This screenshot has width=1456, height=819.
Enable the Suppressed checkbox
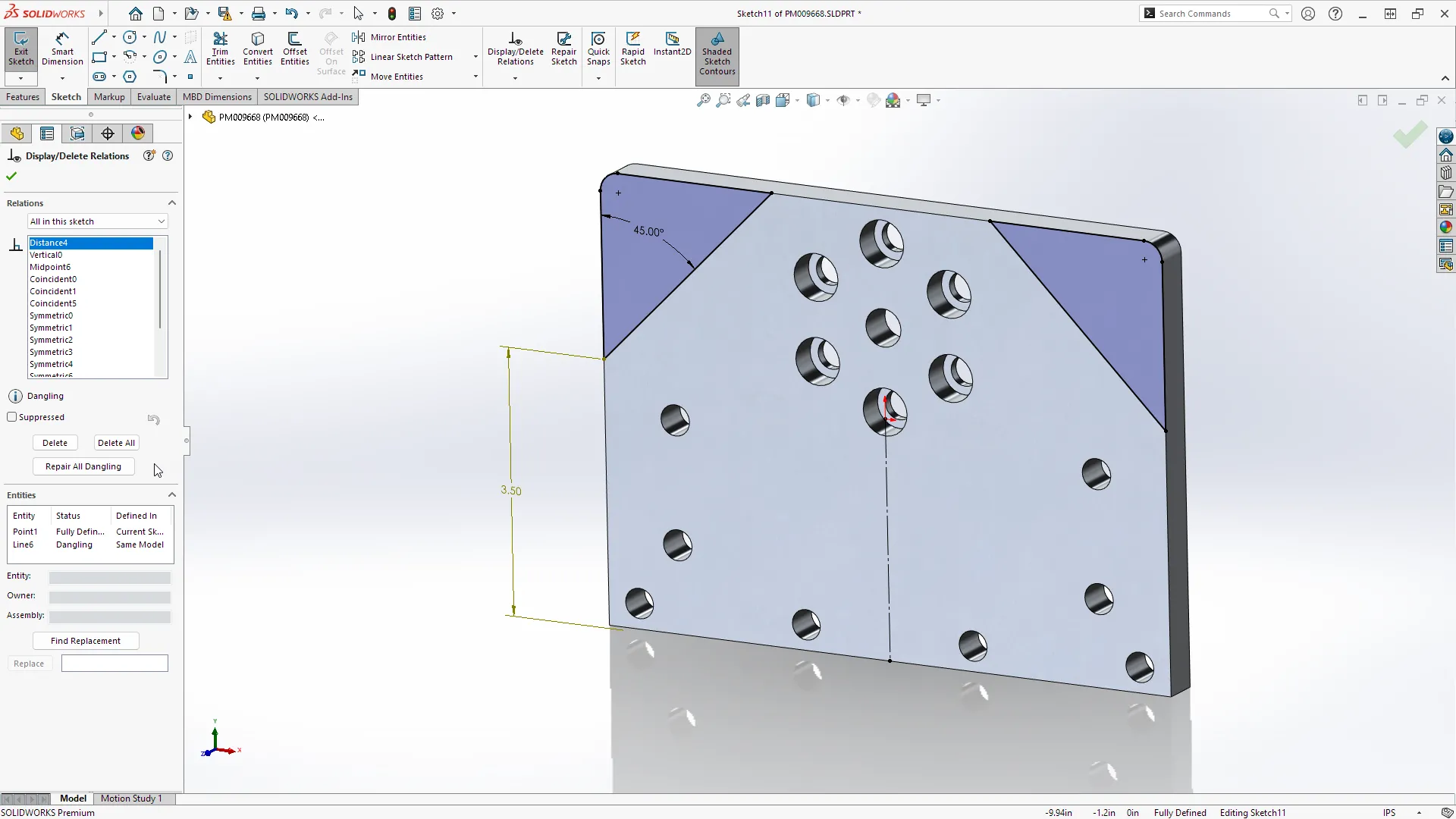tap(12, 417)
